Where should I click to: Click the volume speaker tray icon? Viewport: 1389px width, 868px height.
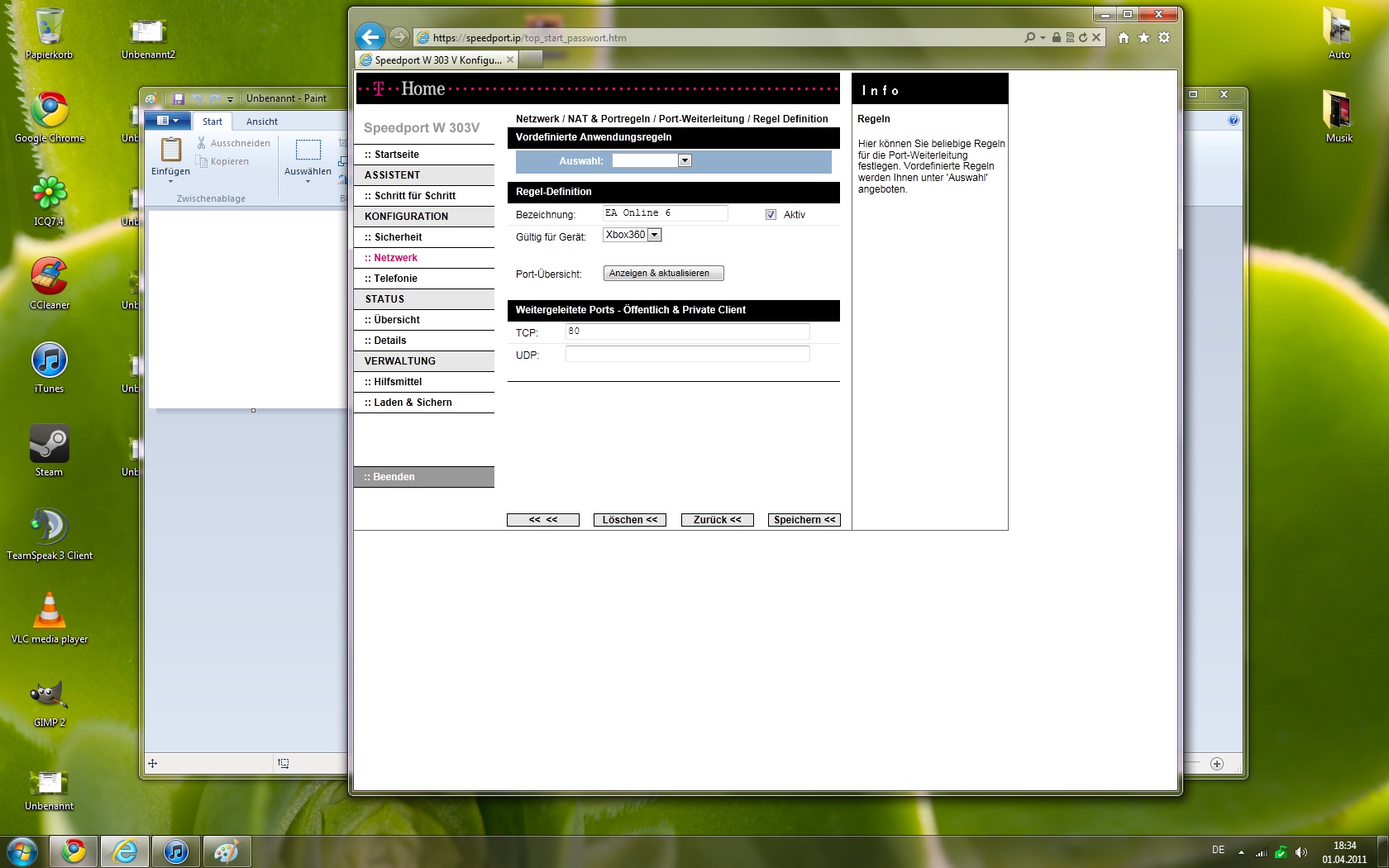[1301, 851]
